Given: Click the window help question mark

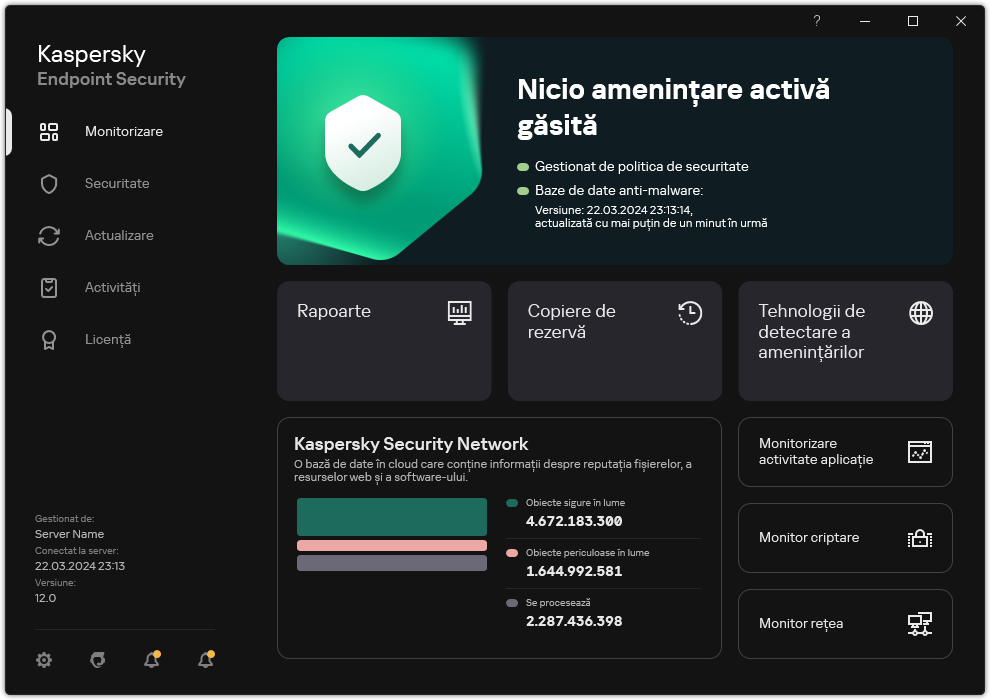Looking at the screenshot, I should (816, 20).
